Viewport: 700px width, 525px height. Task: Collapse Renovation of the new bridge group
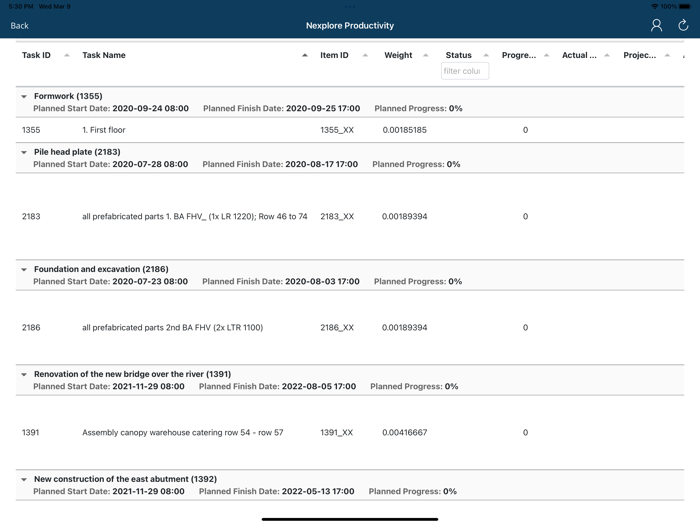[x=24, y=375]
